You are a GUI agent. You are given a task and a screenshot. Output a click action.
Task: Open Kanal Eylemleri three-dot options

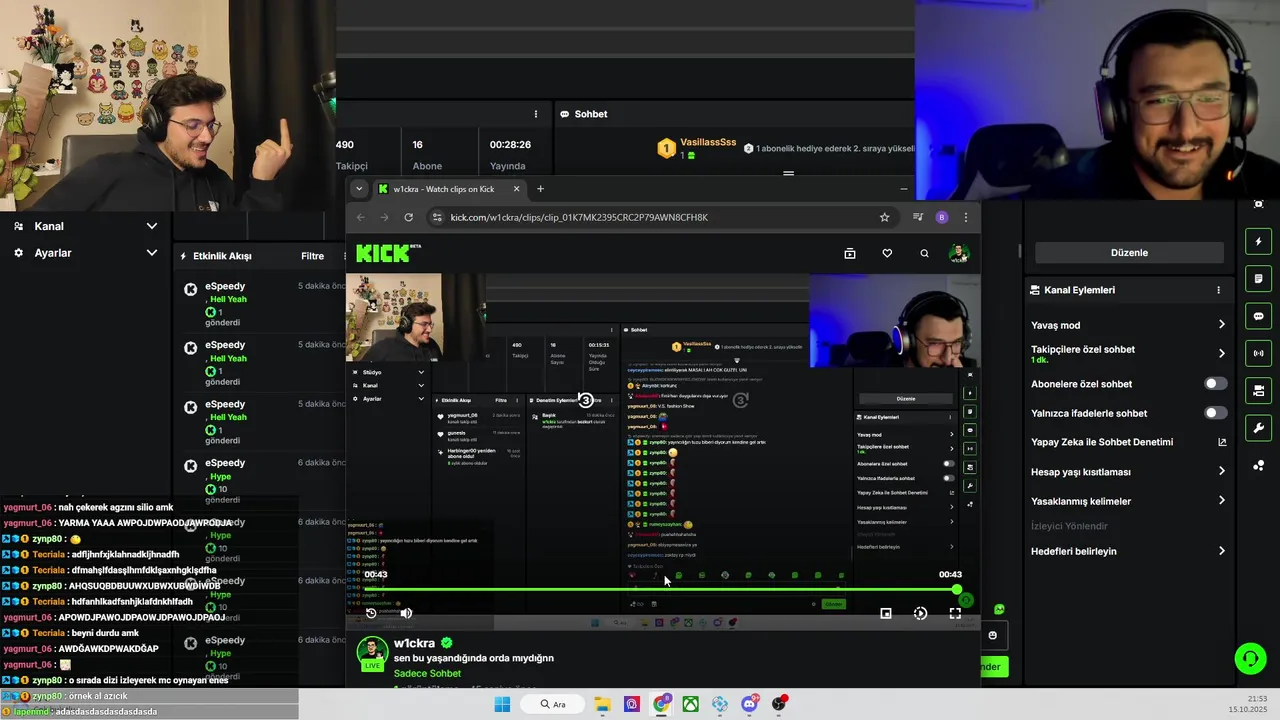click(1218, 290)
